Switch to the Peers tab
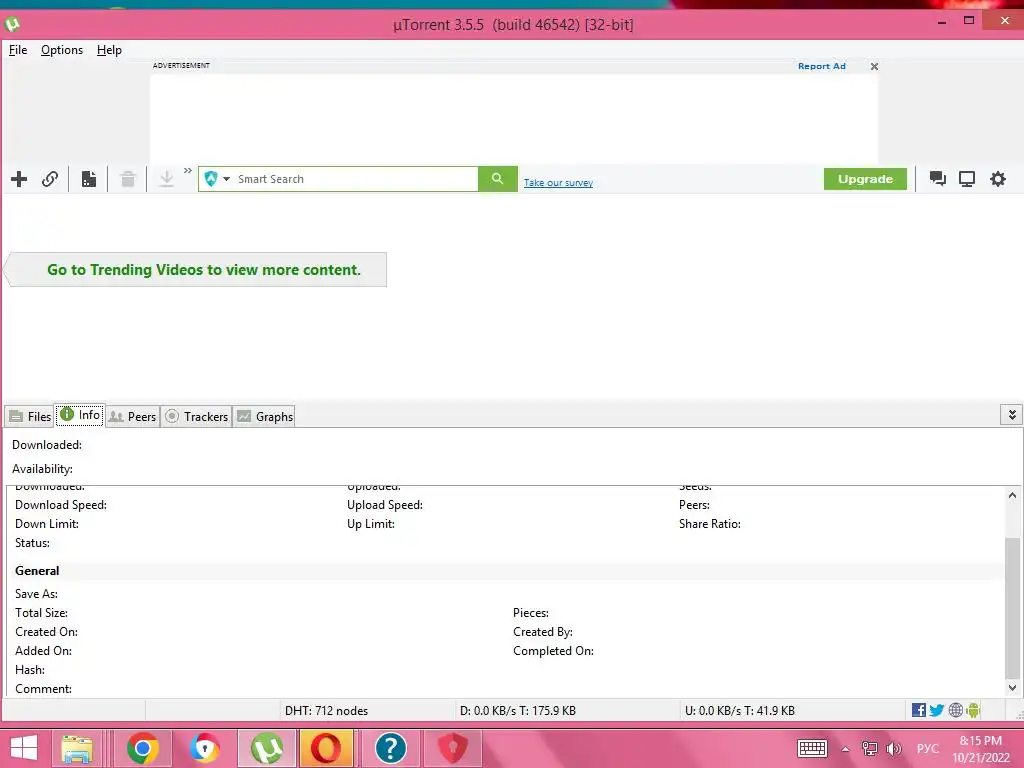 point(133,417)
